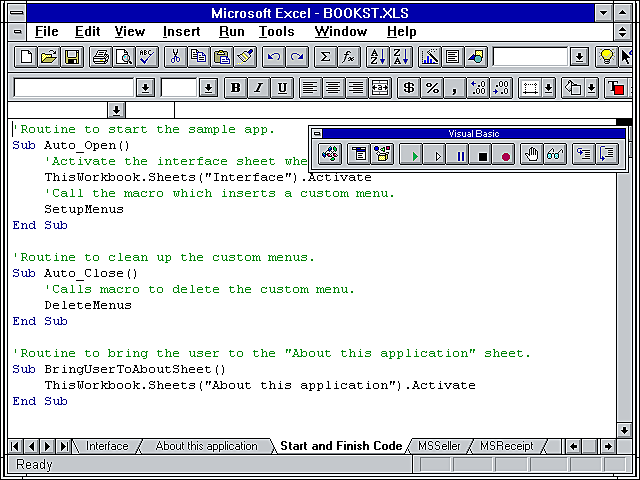The height and width of the screenshot is (480, 640).
Task: Toggle Bold formatting
Action: (x=236, y=87)
